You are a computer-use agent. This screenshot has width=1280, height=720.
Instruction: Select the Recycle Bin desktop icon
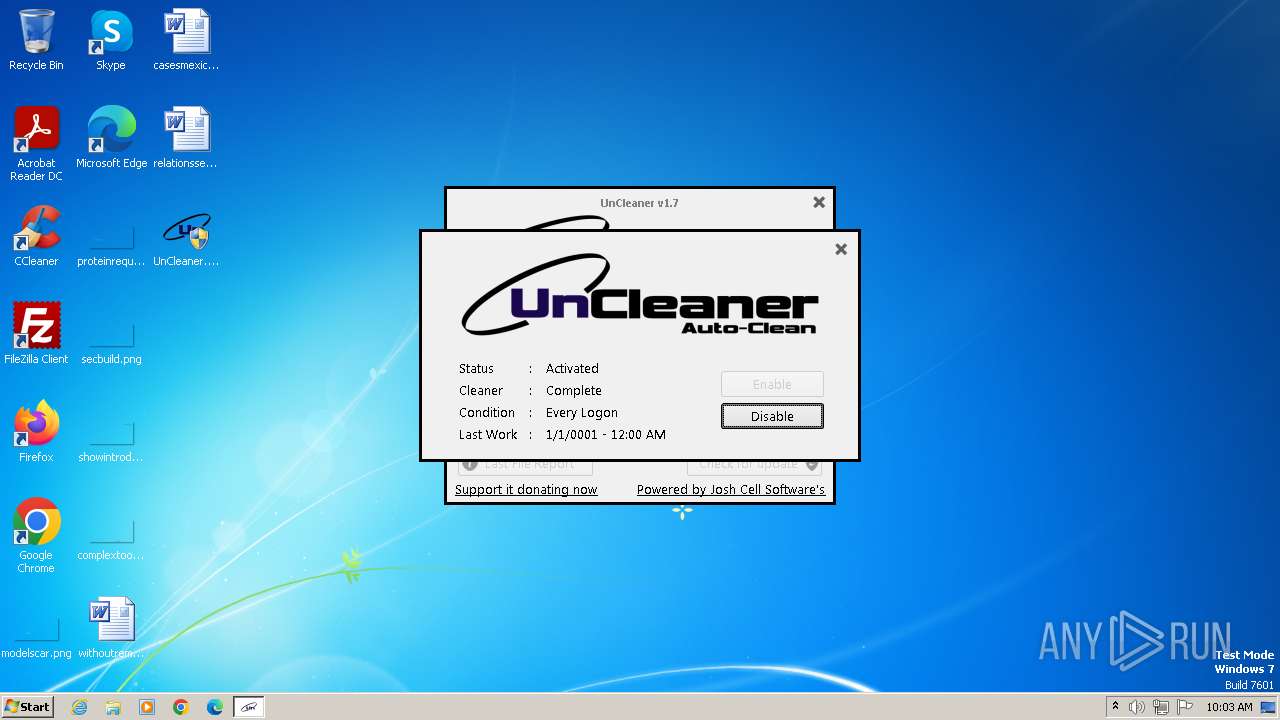(x=36, y=40)
